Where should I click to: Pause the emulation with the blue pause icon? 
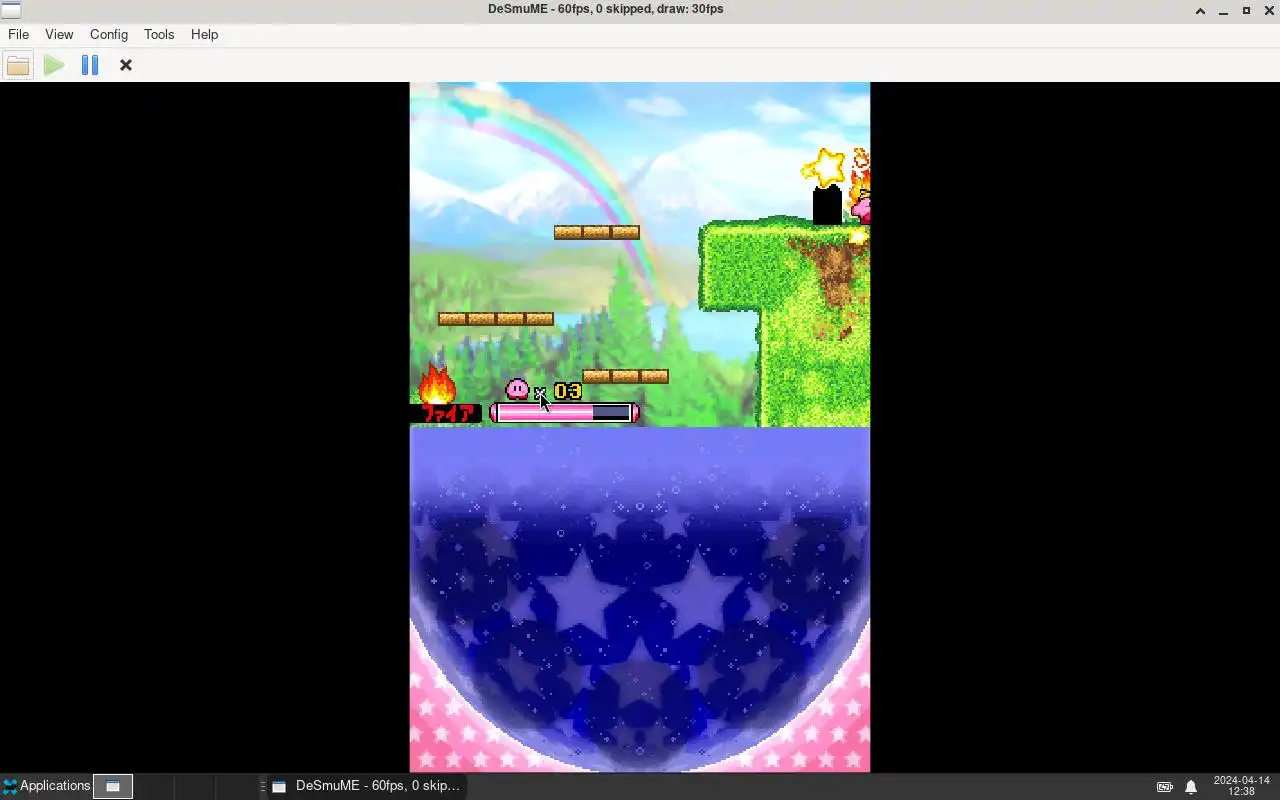[x=90, y=65]
